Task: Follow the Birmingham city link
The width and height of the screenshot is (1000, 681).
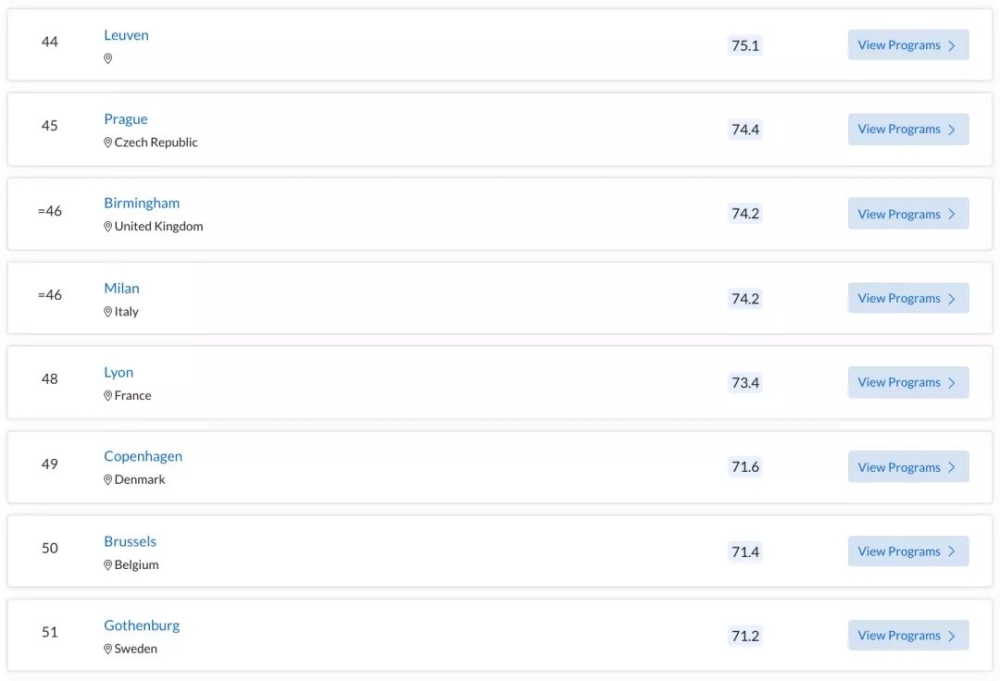Action: click(141, 203)
